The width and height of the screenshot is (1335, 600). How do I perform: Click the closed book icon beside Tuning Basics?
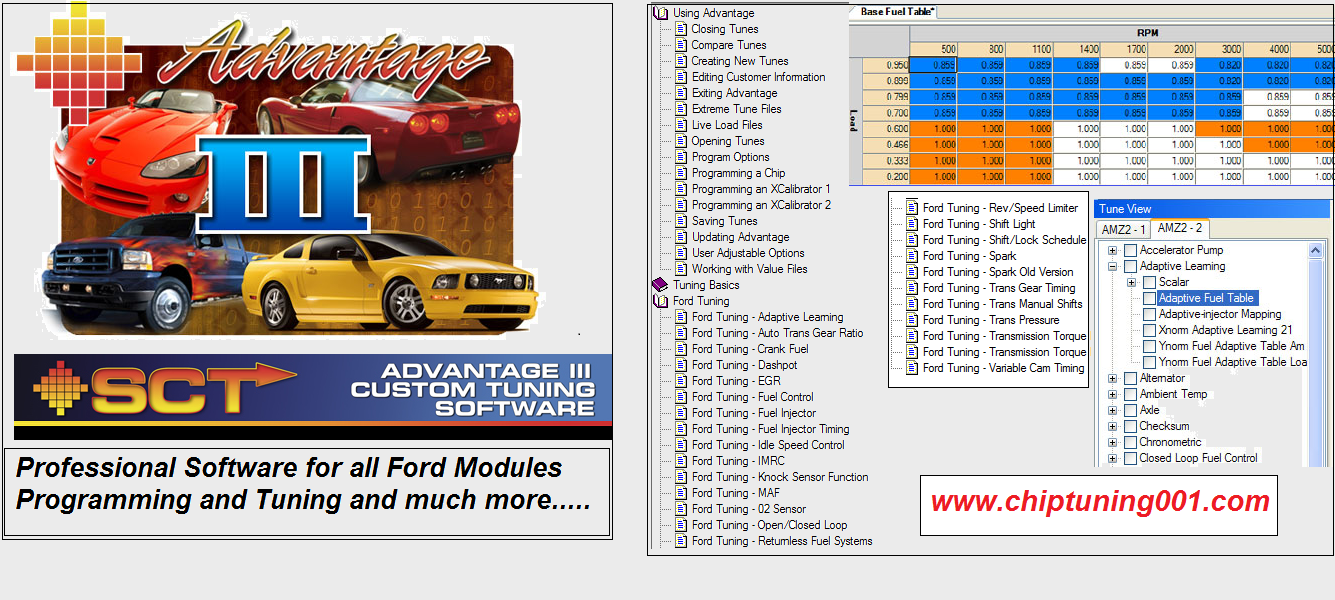coord(659,285)
